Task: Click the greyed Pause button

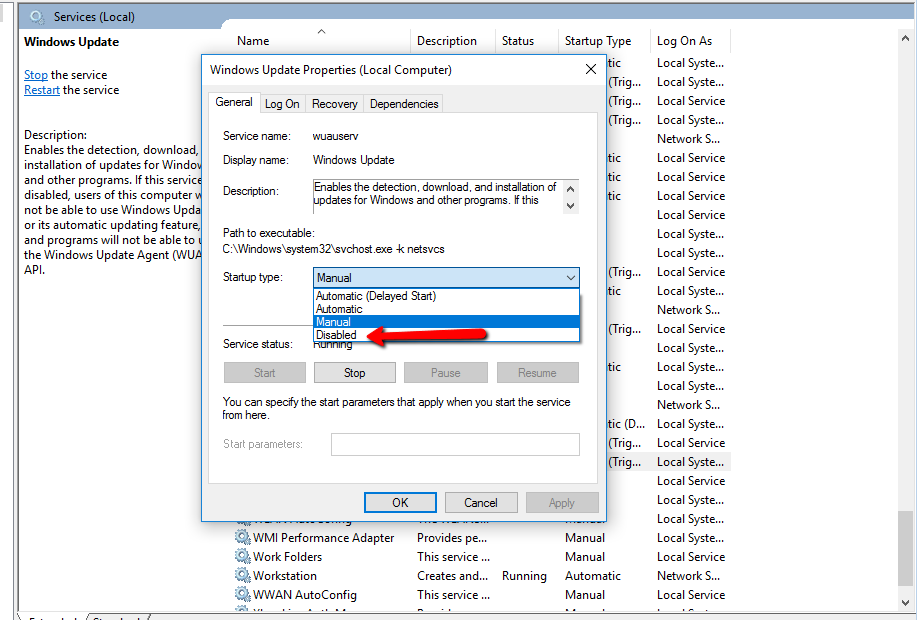Action: (x=446, y=373)
